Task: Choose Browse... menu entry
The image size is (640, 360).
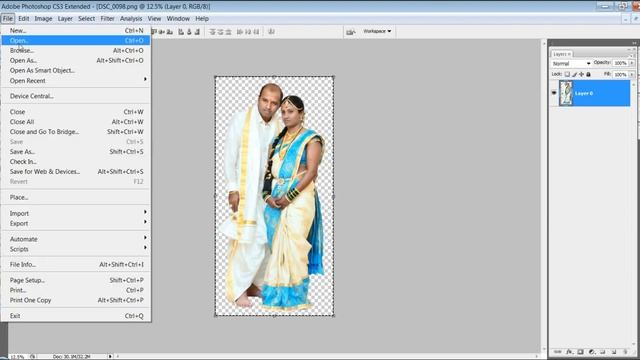Action: tap(76, 51)
